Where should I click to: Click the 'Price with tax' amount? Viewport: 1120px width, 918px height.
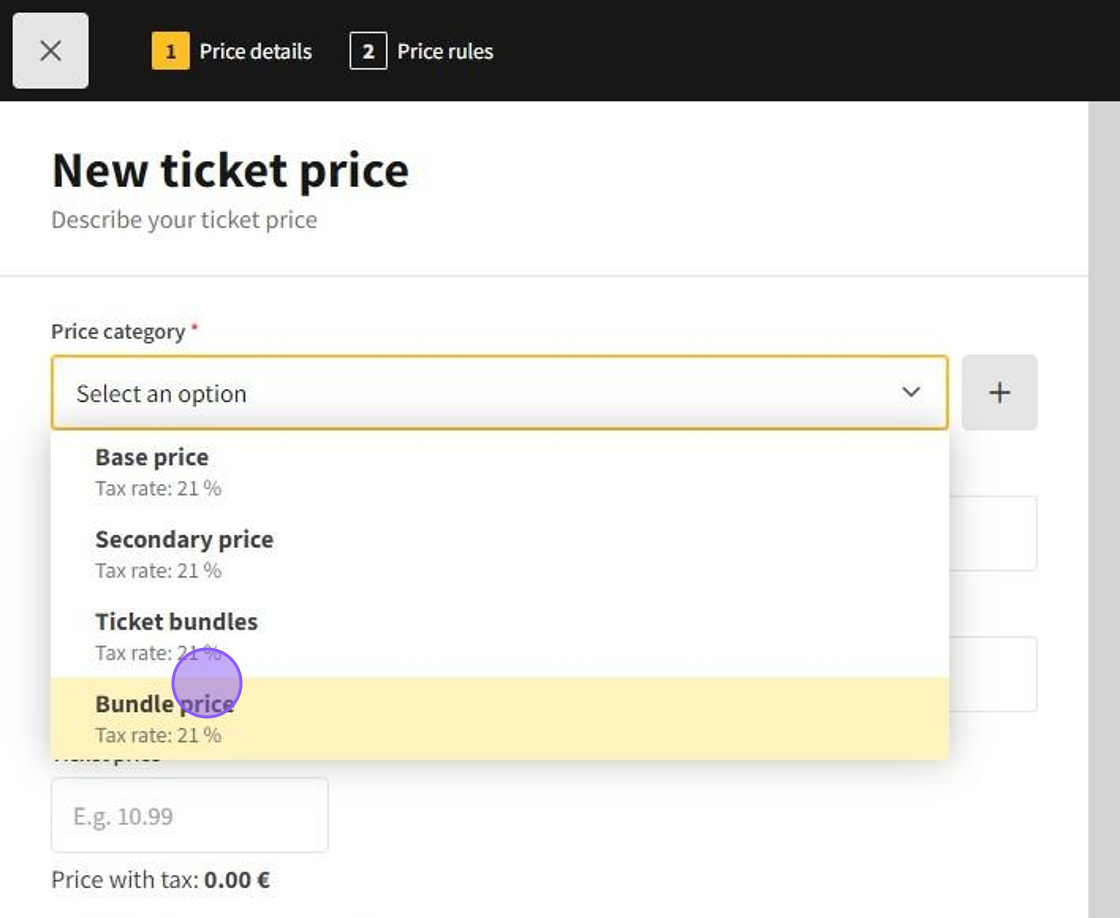pyautogui.click(x=237, y=880)
